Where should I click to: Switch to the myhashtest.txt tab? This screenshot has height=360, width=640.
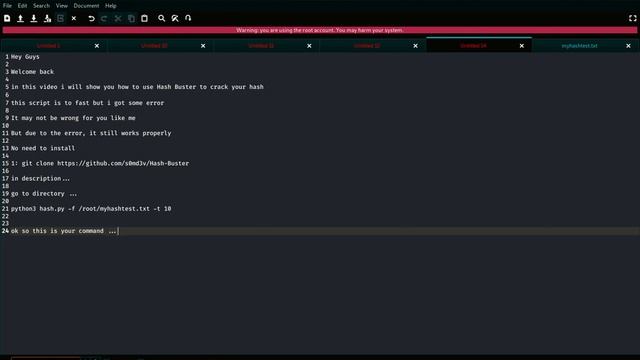pyautogui.click(x=579, y=46)
